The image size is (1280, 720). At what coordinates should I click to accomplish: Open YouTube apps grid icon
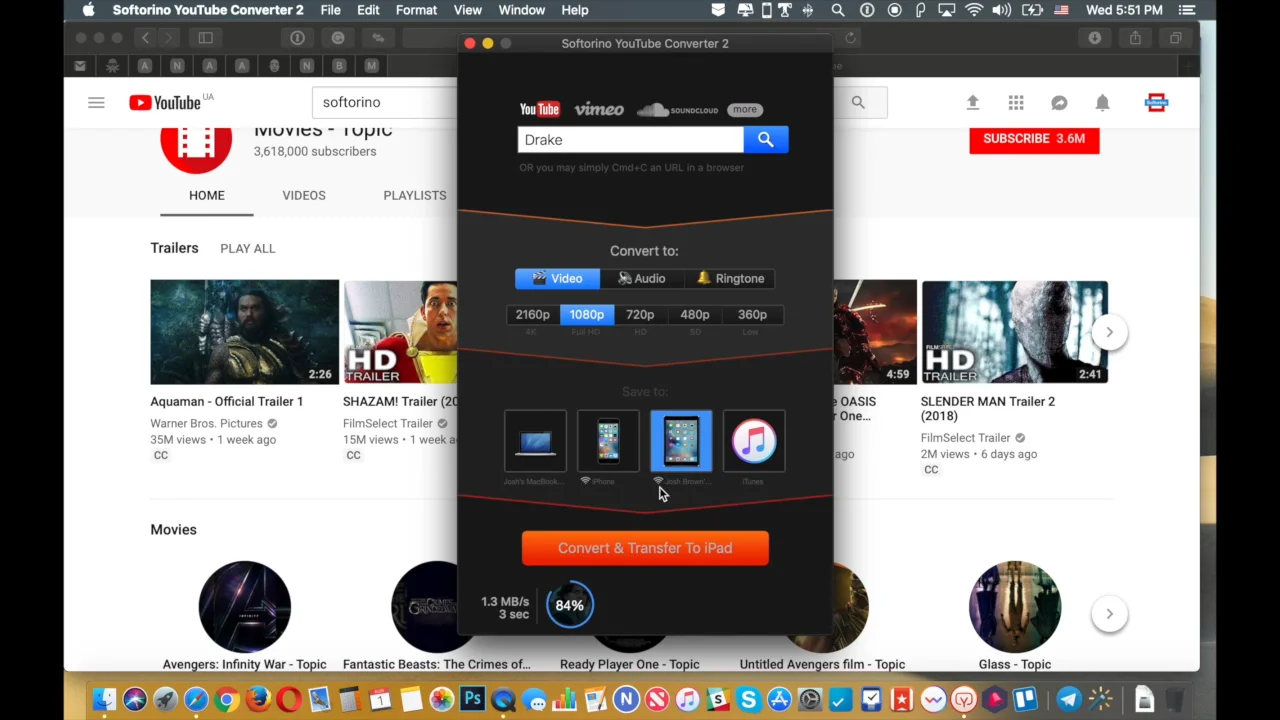point(1016,102)
